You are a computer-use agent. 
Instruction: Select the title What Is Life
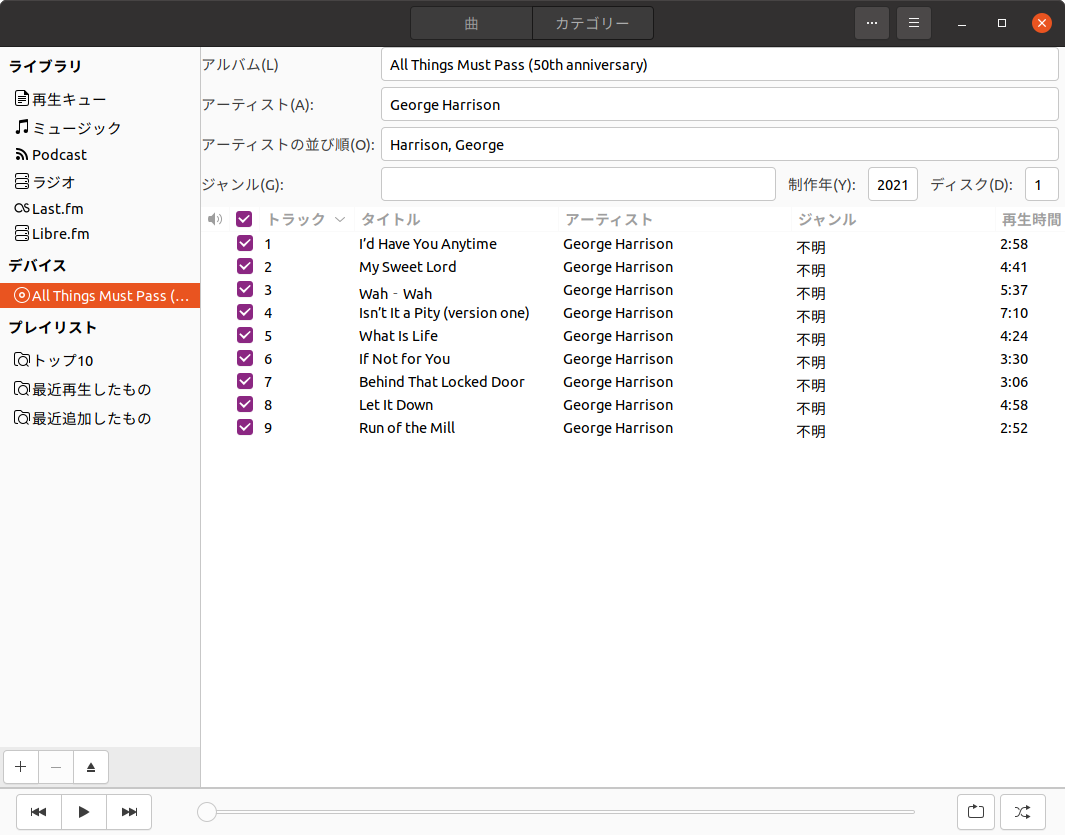398,336
